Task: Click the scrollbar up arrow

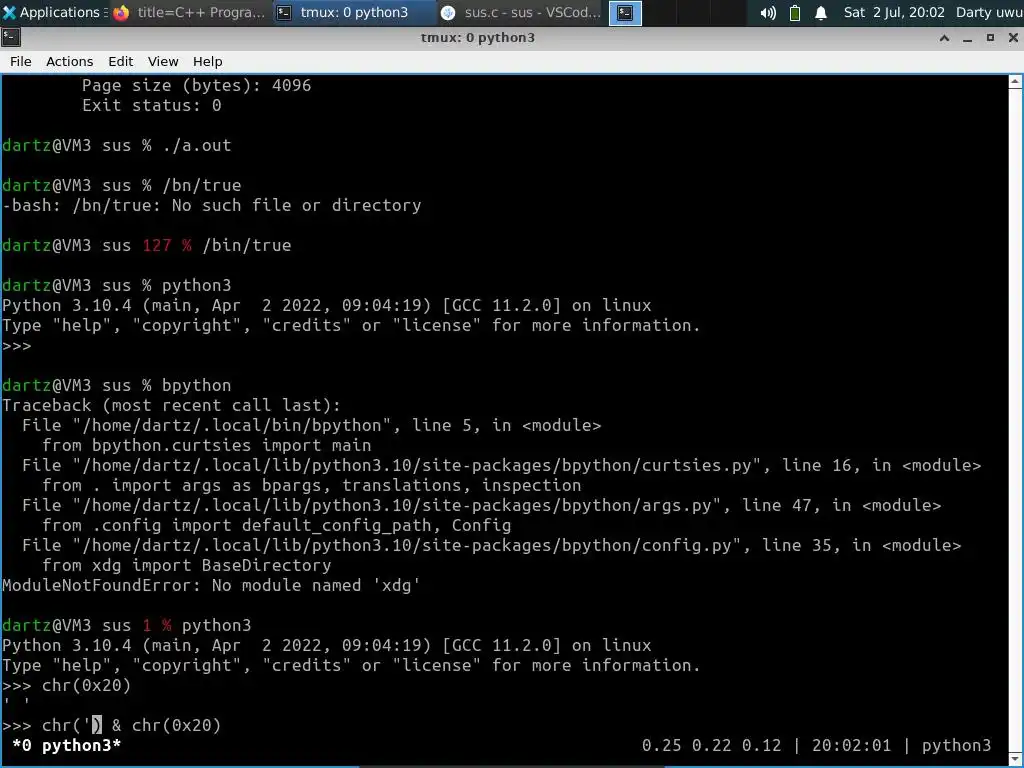Action: pyautogui.click(x=1015, y=82)
